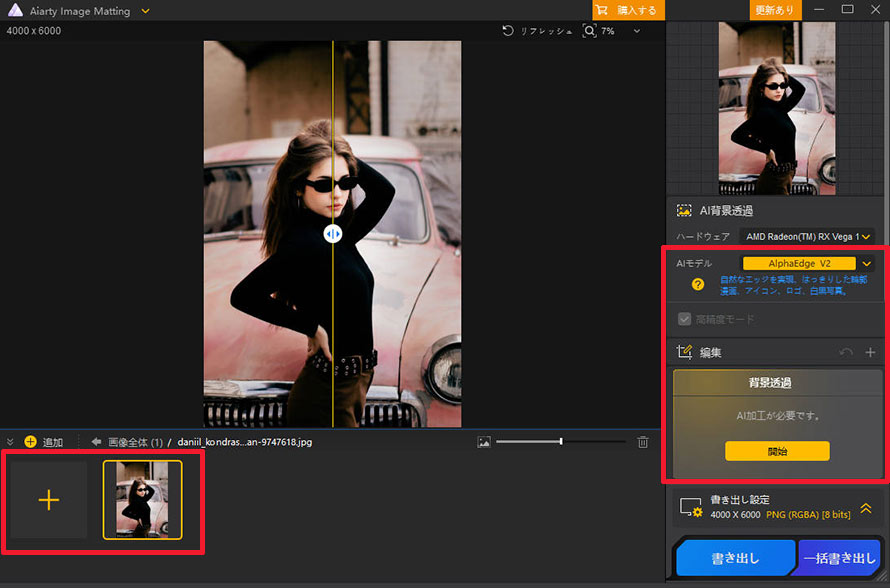Click the back arrow beside 画像全体
Image resolution: width=890 pixels, height=588 pixels.
click(96, 442)
